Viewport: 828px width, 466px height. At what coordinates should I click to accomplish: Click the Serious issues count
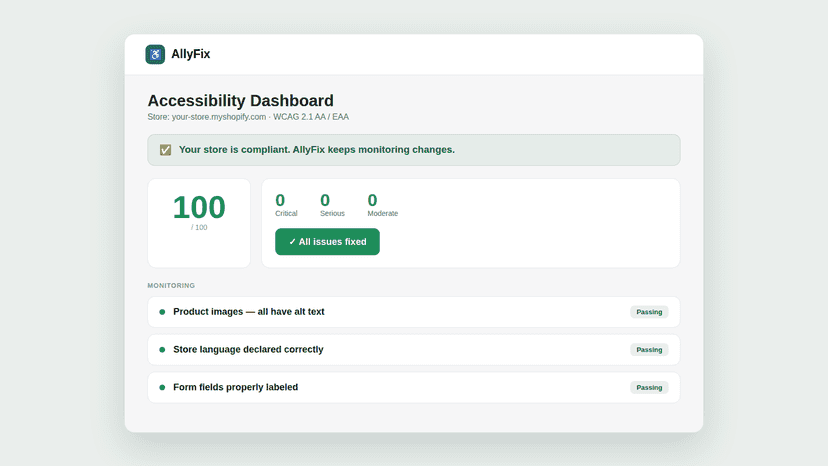coord(325,200)
